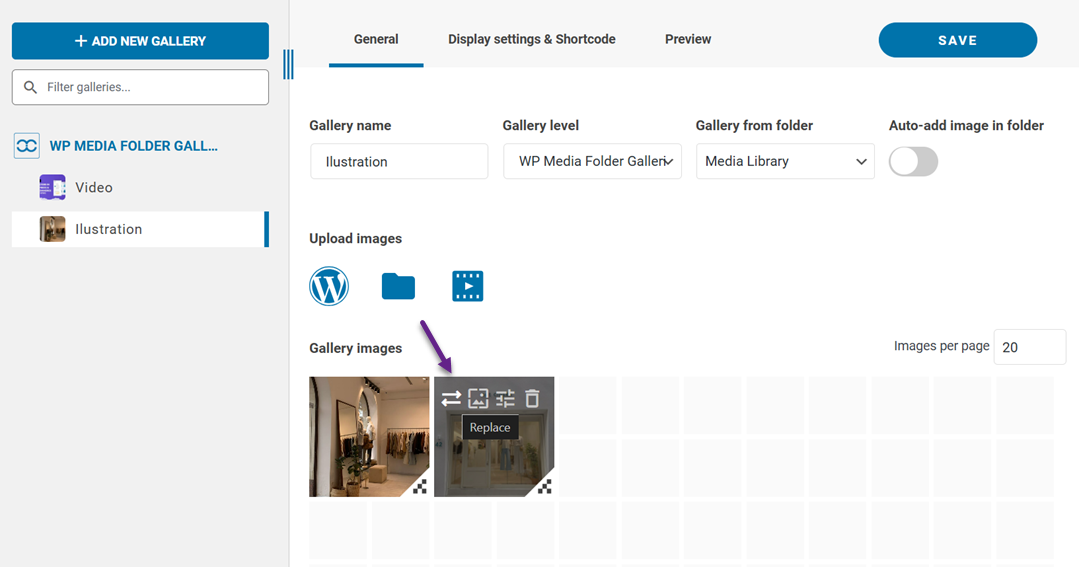Switch to Display settings & Shortcode tab
Viewport: 1079px width, 567px height.
pos(531,40)
